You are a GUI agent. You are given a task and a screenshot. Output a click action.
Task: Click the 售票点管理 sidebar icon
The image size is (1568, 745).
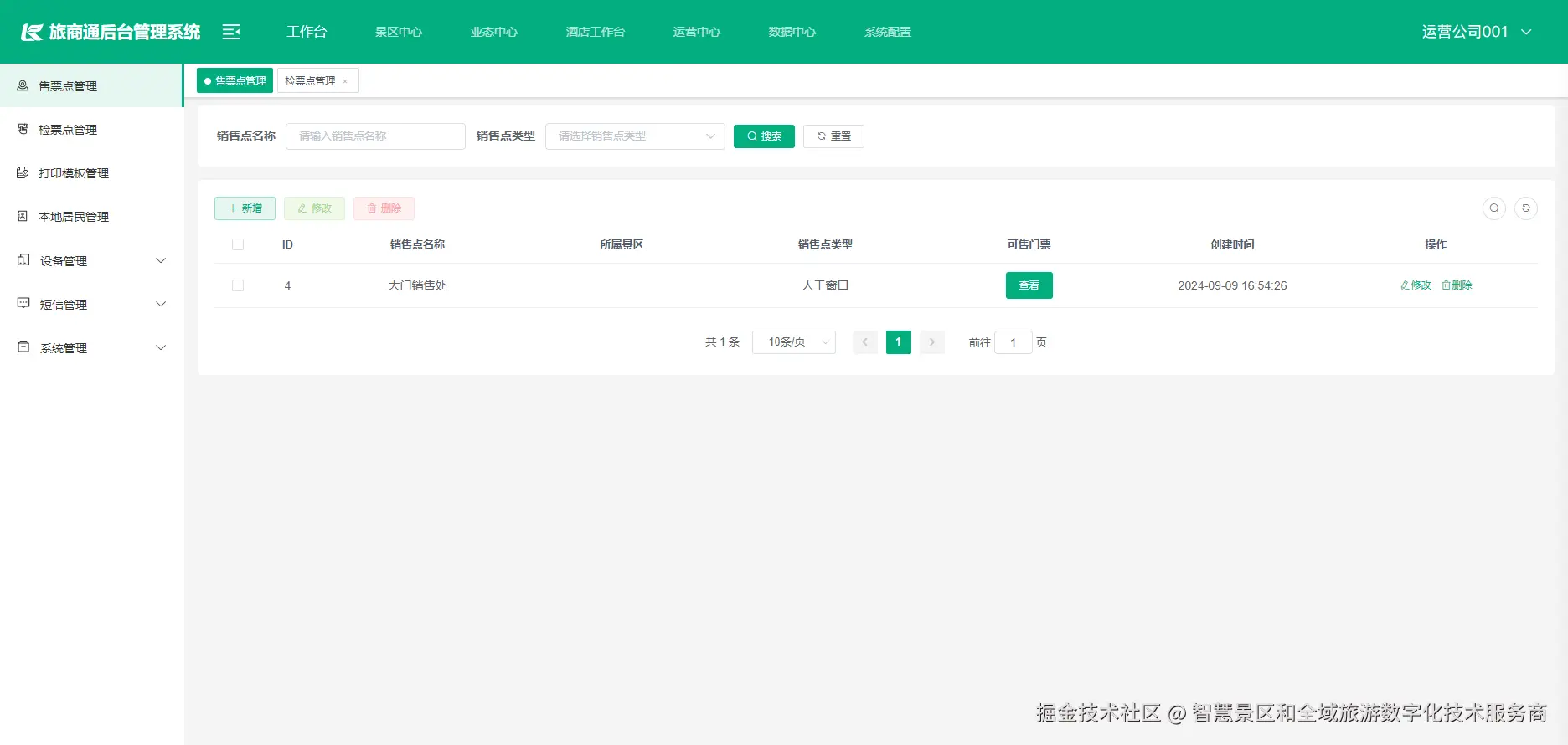point(23,85)
